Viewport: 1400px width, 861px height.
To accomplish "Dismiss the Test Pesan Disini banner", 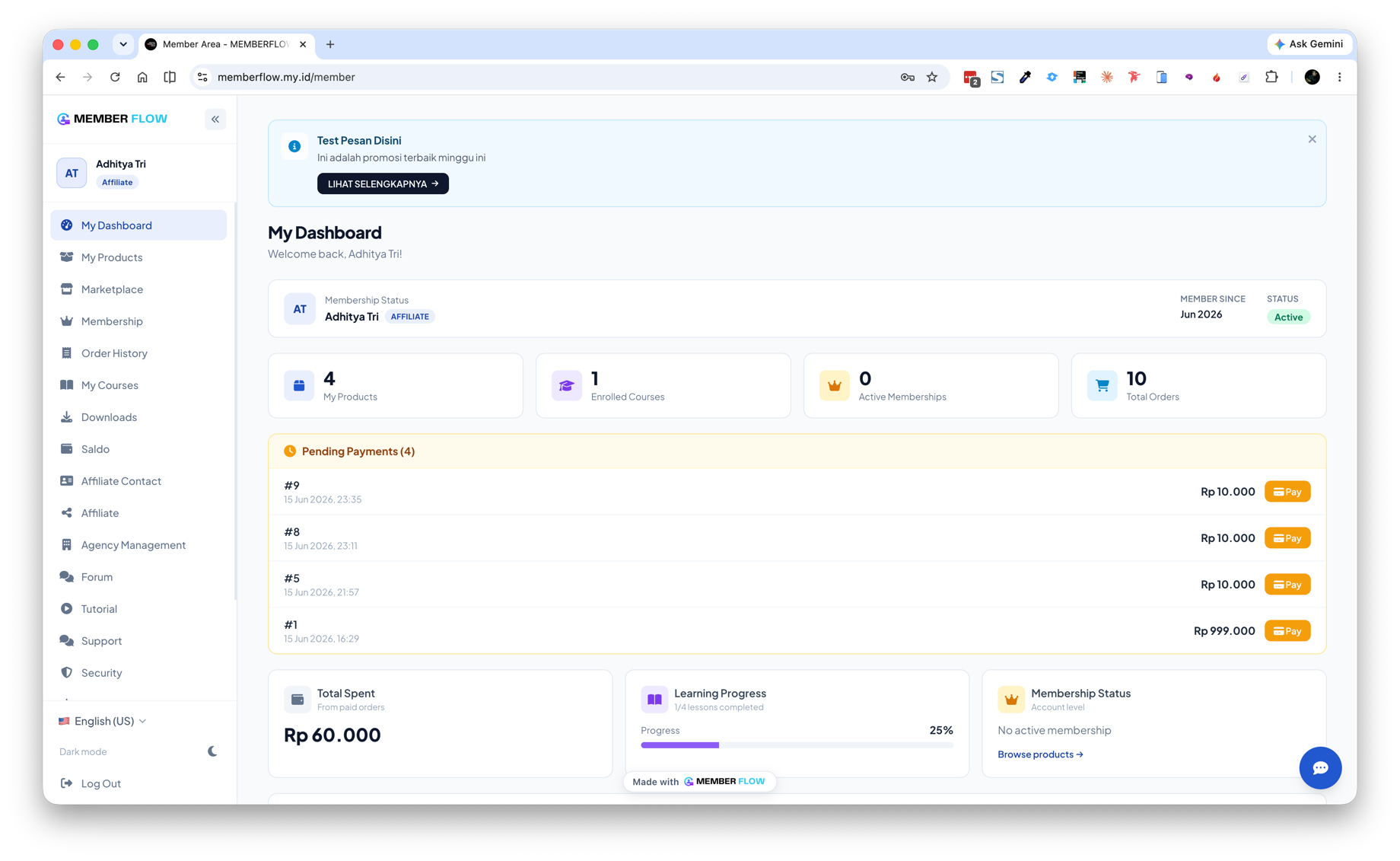I will tap(1312, 139).
